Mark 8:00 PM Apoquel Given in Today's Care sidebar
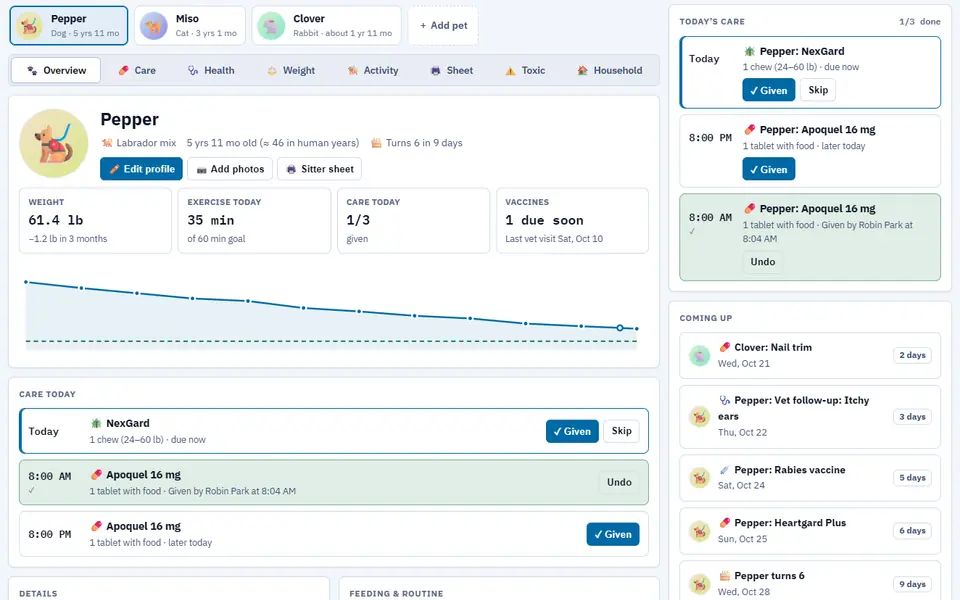This screenshot has height=600, width=960. pyautogui.click(x=768, y=169)
